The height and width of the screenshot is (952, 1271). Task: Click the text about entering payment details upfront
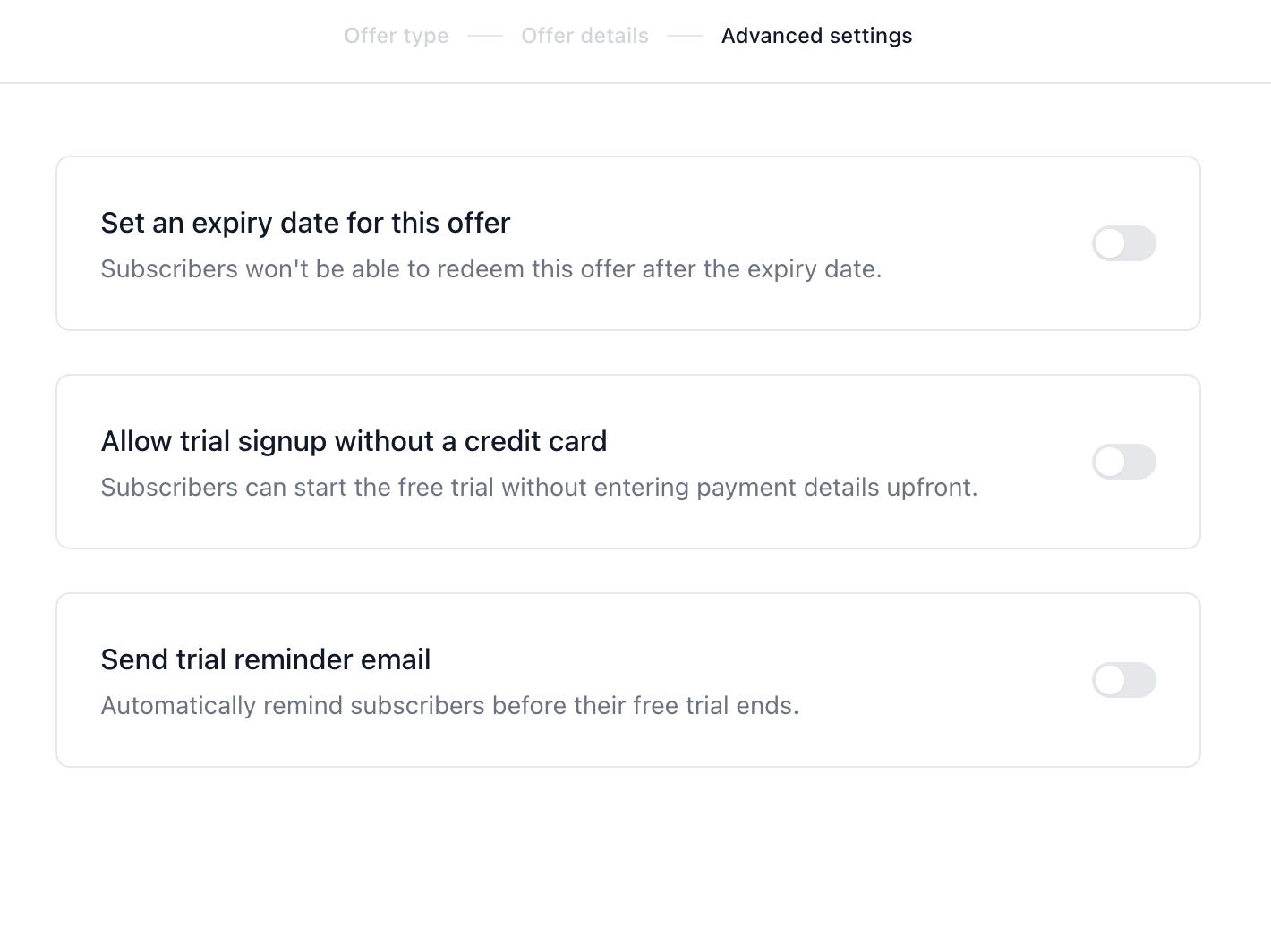click(x=539, y=488)
